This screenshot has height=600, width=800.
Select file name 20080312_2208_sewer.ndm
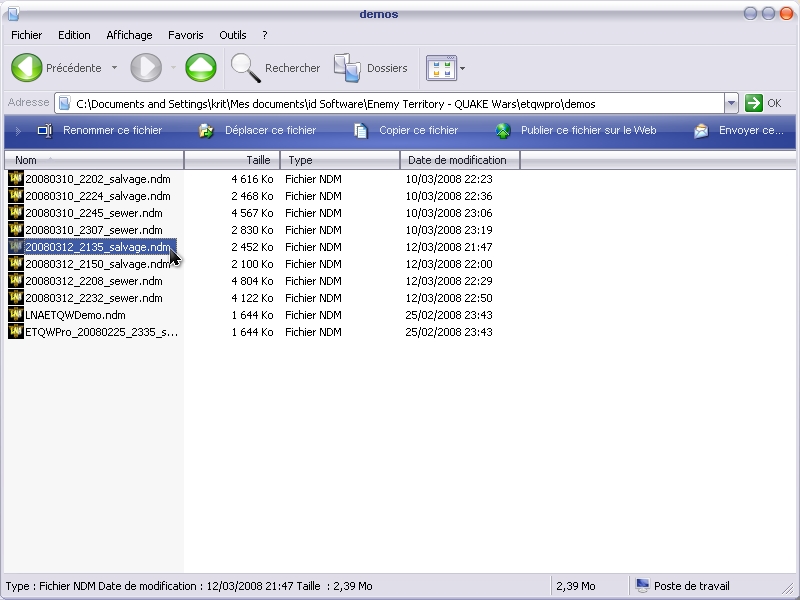click(94, 281)
